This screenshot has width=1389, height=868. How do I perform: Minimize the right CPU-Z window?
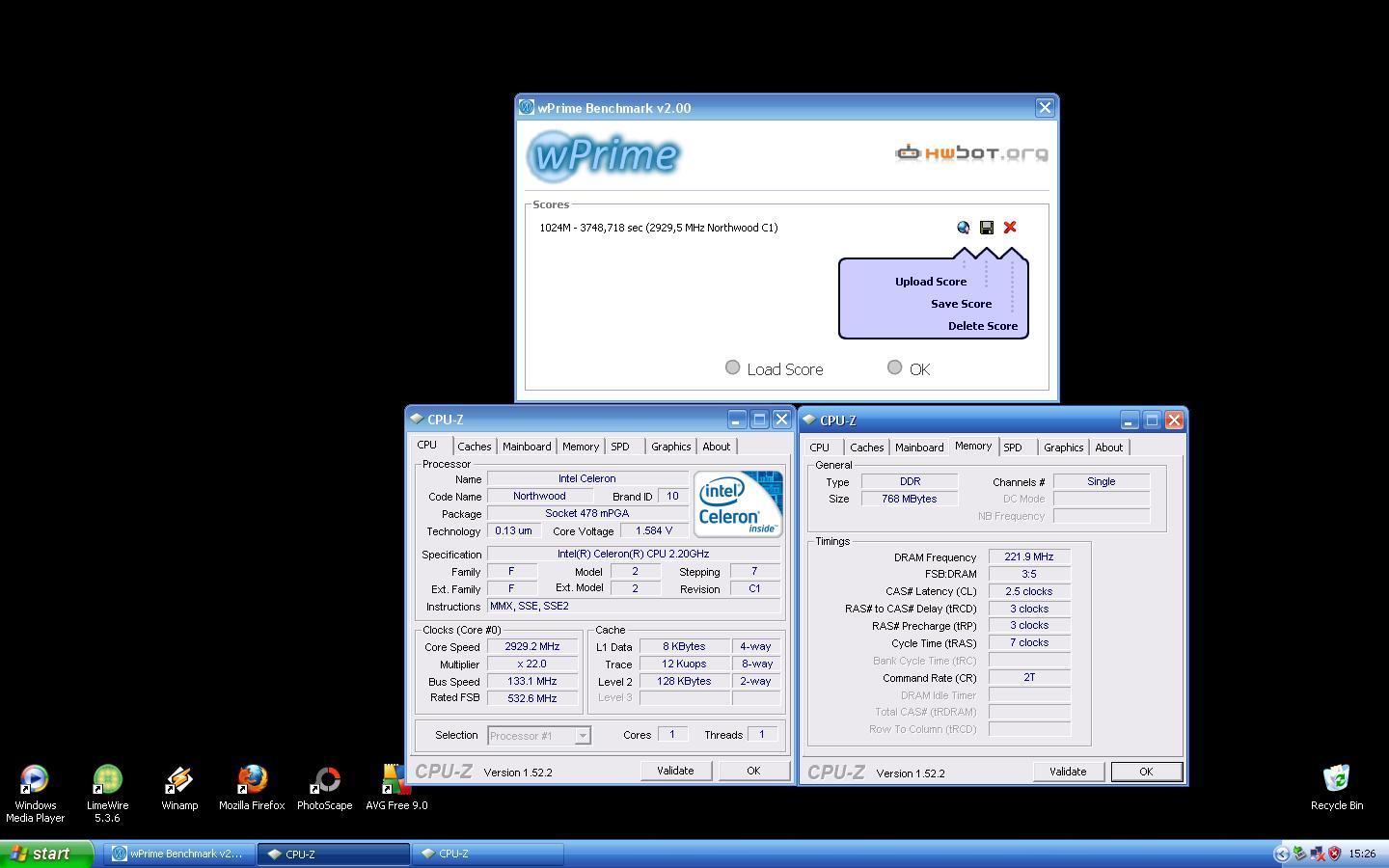(1130, 420)
